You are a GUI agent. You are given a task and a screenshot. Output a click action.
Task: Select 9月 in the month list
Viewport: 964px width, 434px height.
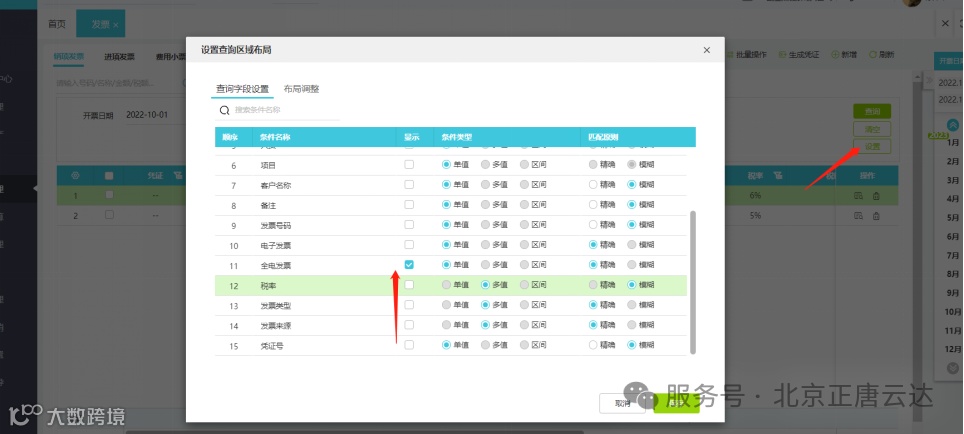[953, 293]
